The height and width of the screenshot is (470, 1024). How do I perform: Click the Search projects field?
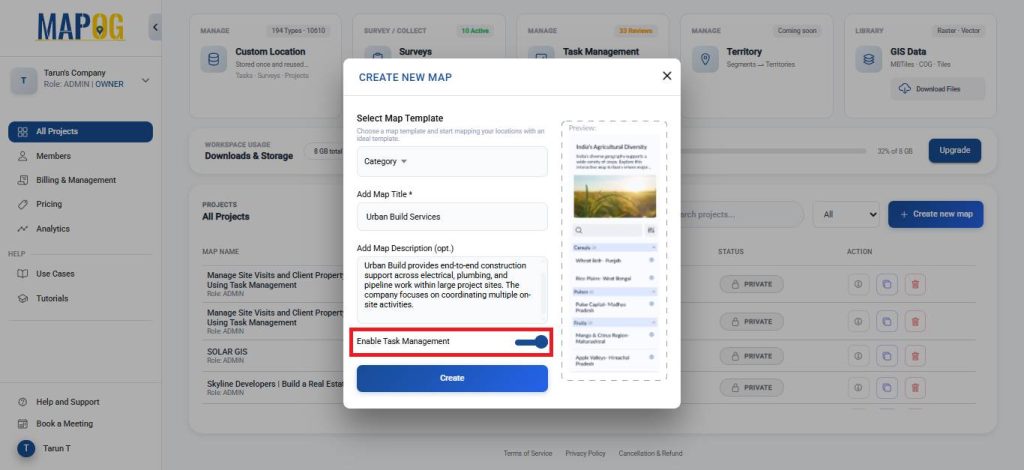(741, 214)
